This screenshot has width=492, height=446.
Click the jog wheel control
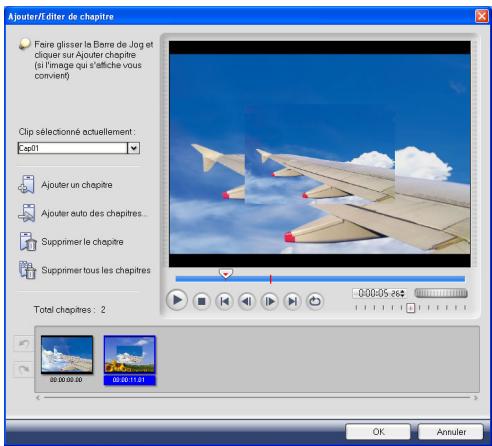[x=441, y=293]
